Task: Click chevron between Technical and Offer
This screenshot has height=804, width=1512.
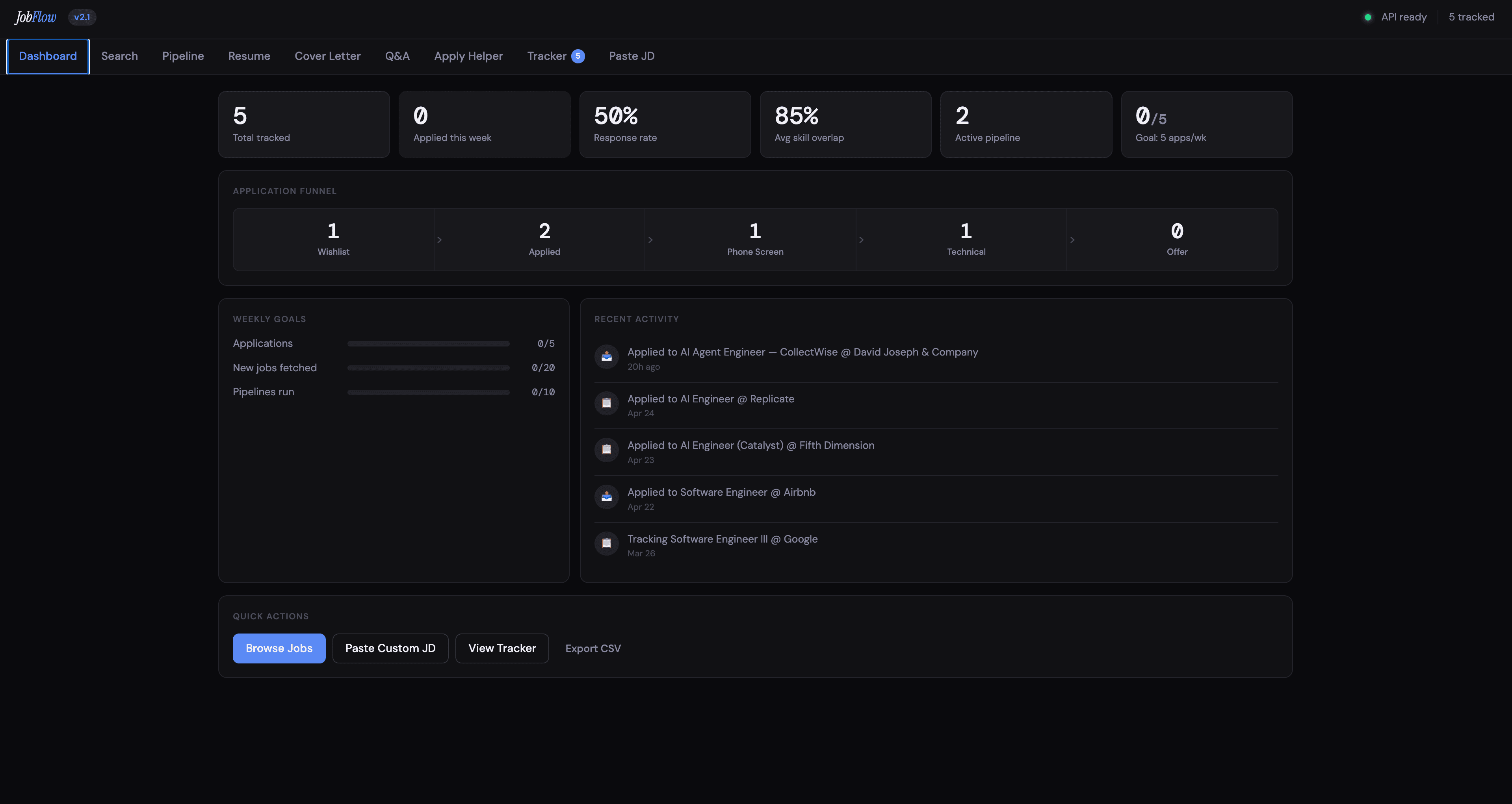Action: pos(1072,240)
